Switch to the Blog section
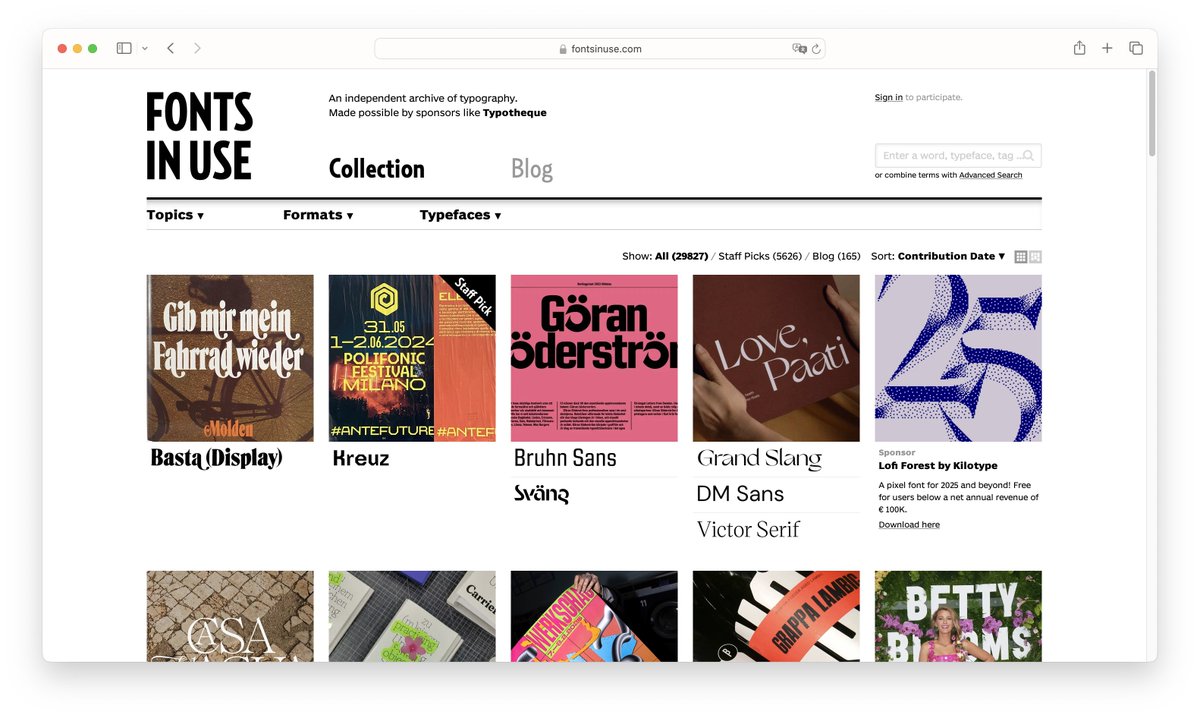The image size is (1200, 718). click(531, 168)
